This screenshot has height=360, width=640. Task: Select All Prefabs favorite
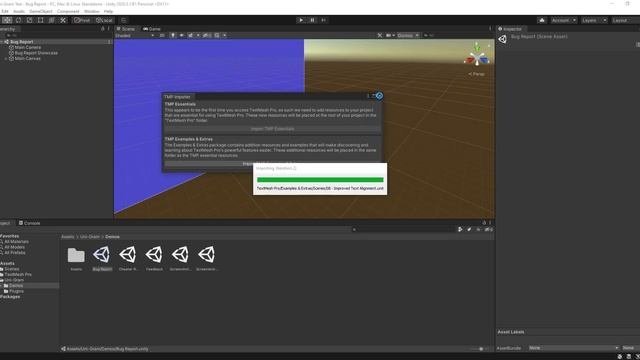click(x=15, y=253)
